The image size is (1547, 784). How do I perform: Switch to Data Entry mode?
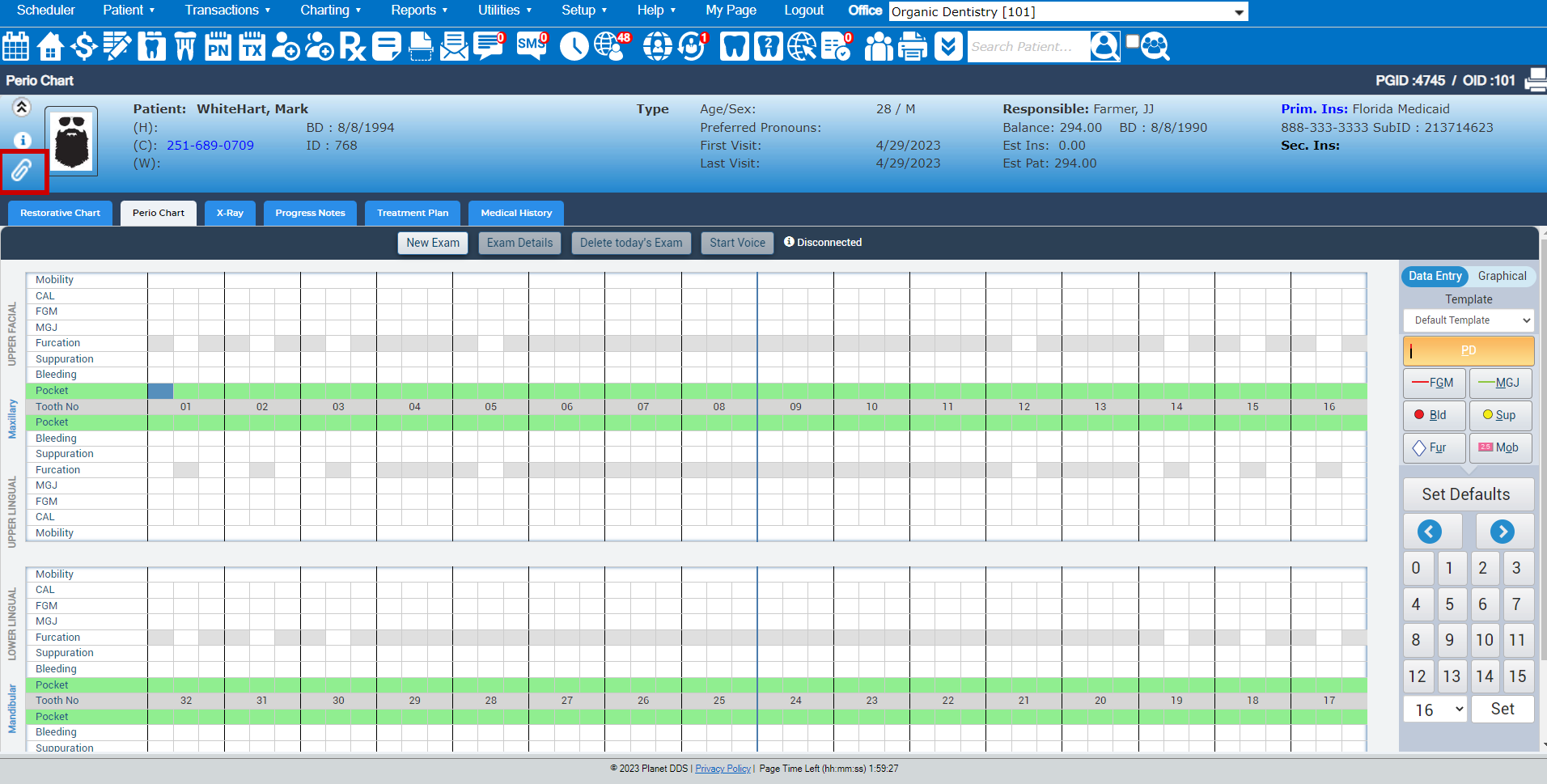click(x=1435, y=276)
